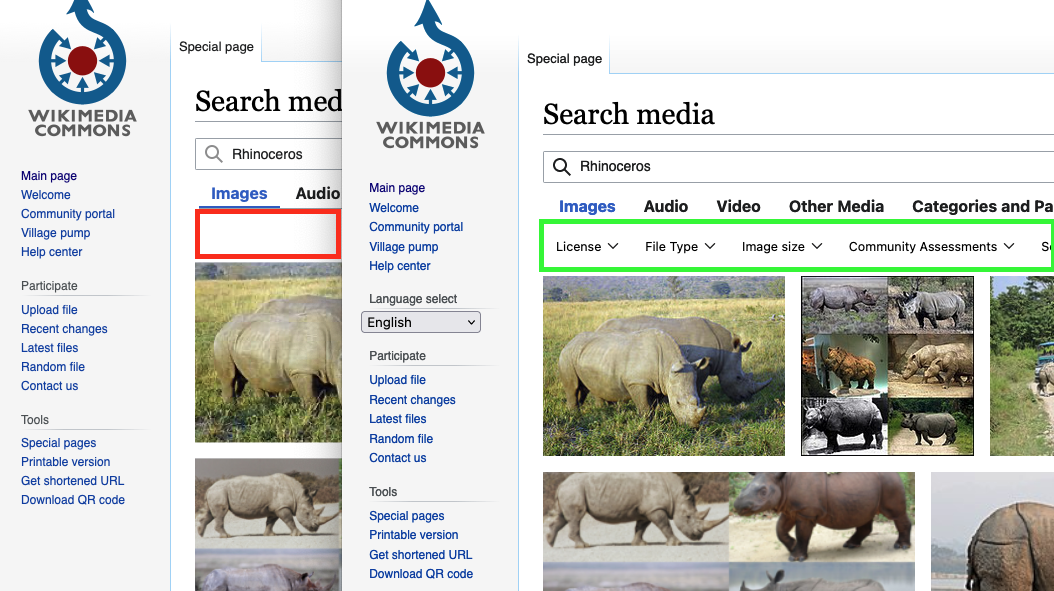Switch to Other Media tab
The height and width of the screenshot is (591, 1054).
click(x=836, y=206)
